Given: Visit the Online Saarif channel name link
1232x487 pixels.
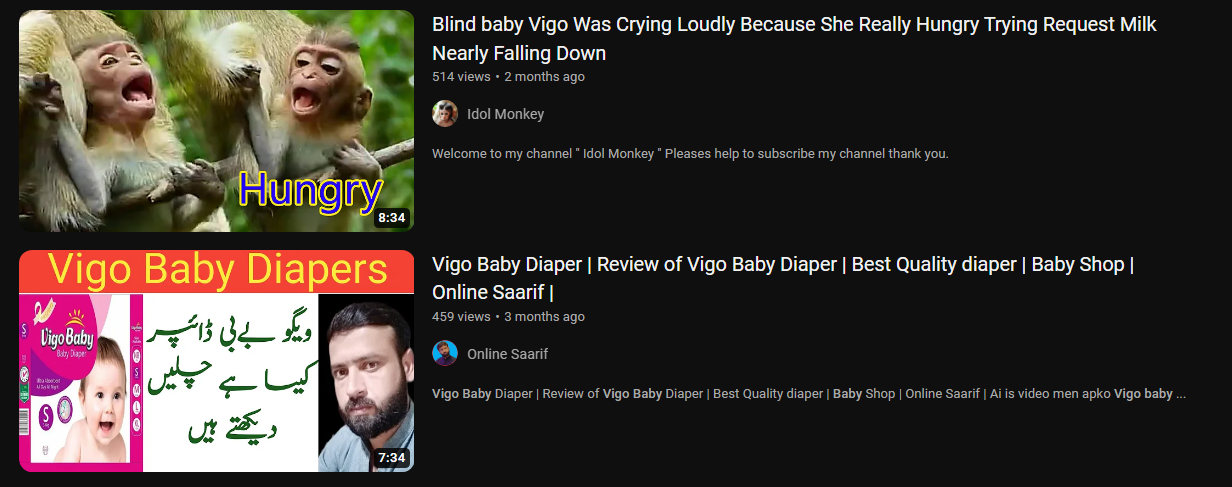Looking at the screenshot, I should (508, 354).
